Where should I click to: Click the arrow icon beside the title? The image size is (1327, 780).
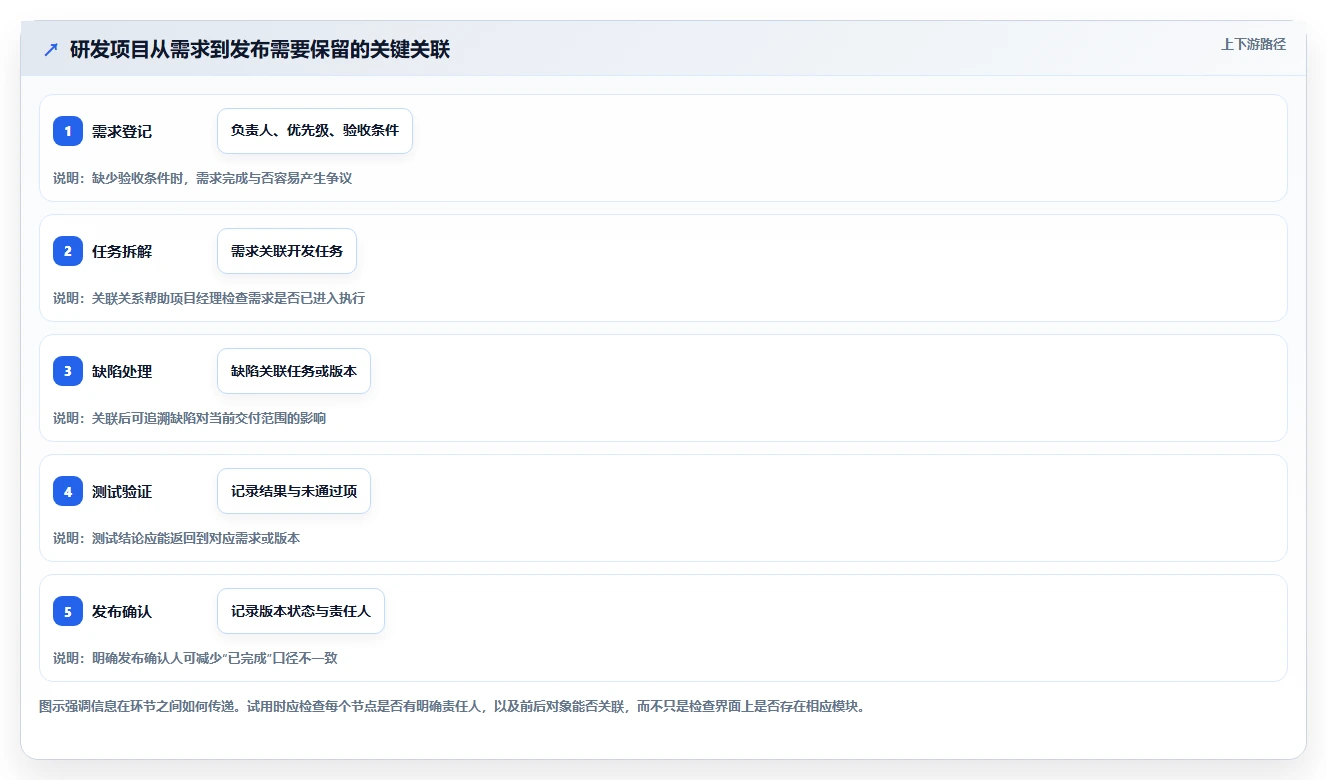tap(51, 50)
